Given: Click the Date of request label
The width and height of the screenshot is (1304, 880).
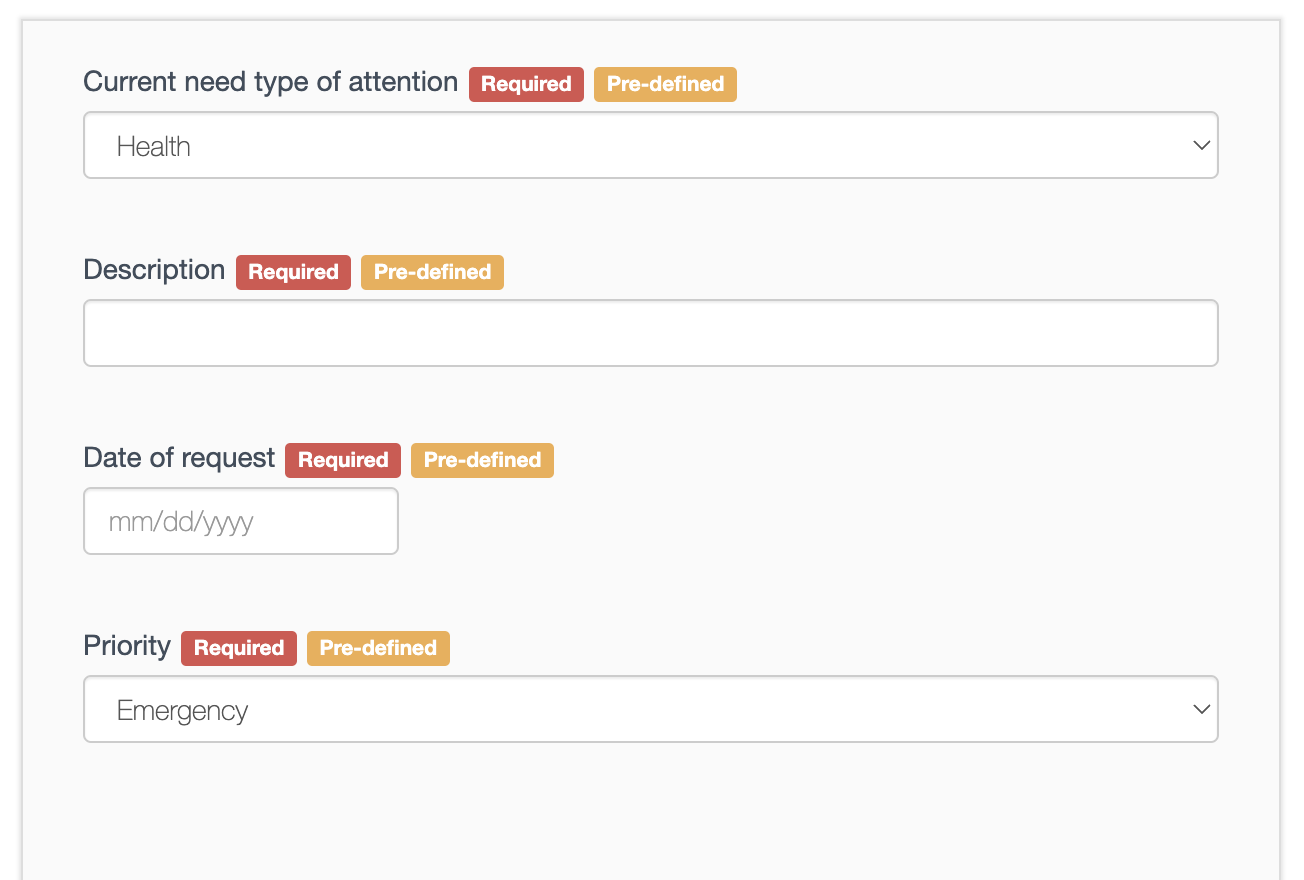Looking at the screenshot, I should pyautogui.click(x=179, y=458).
